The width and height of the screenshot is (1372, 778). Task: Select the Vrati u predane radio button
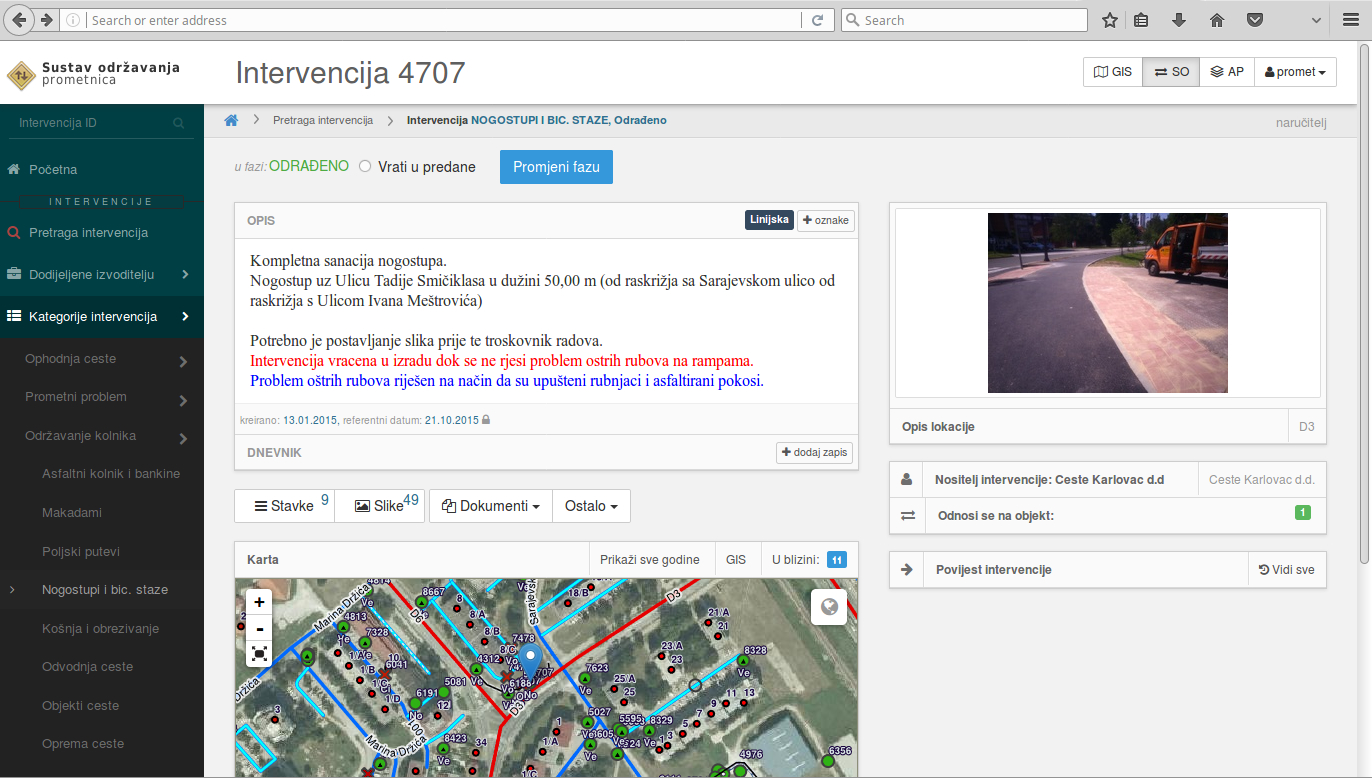(365, 167)
